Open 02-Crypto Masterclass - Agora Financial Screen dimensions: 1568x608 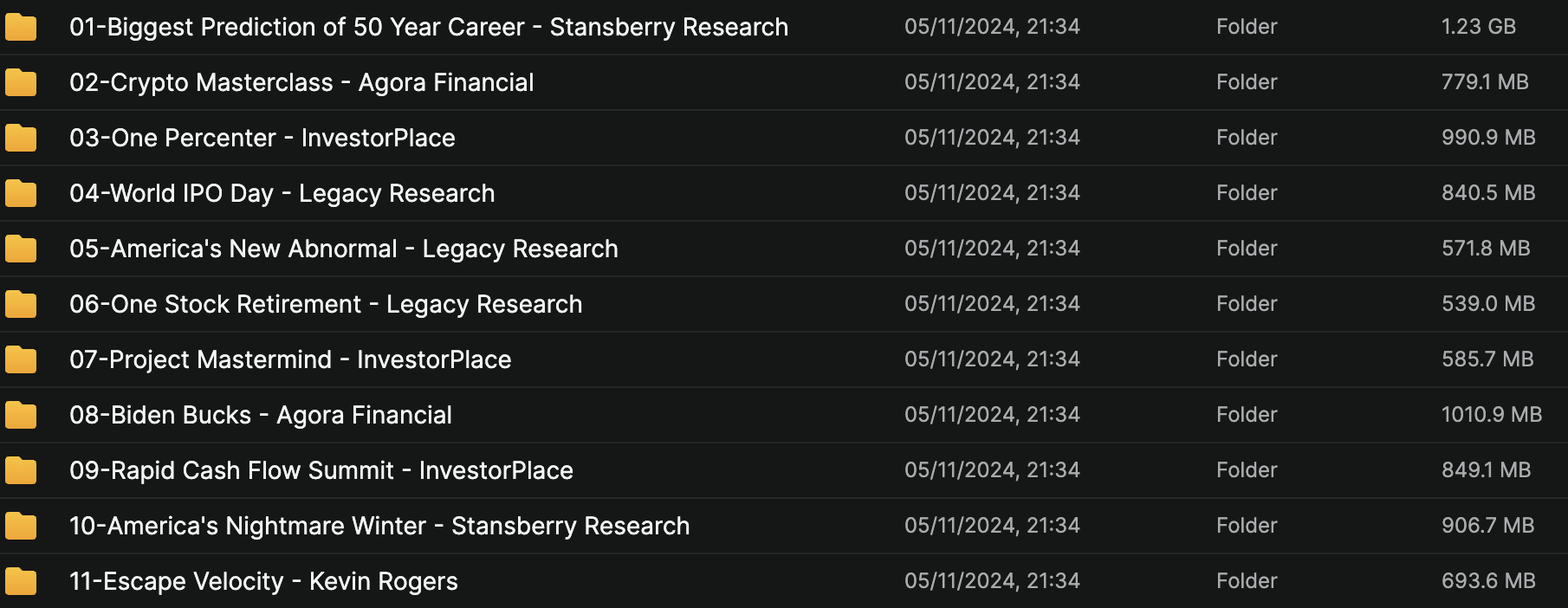point(301,83)
